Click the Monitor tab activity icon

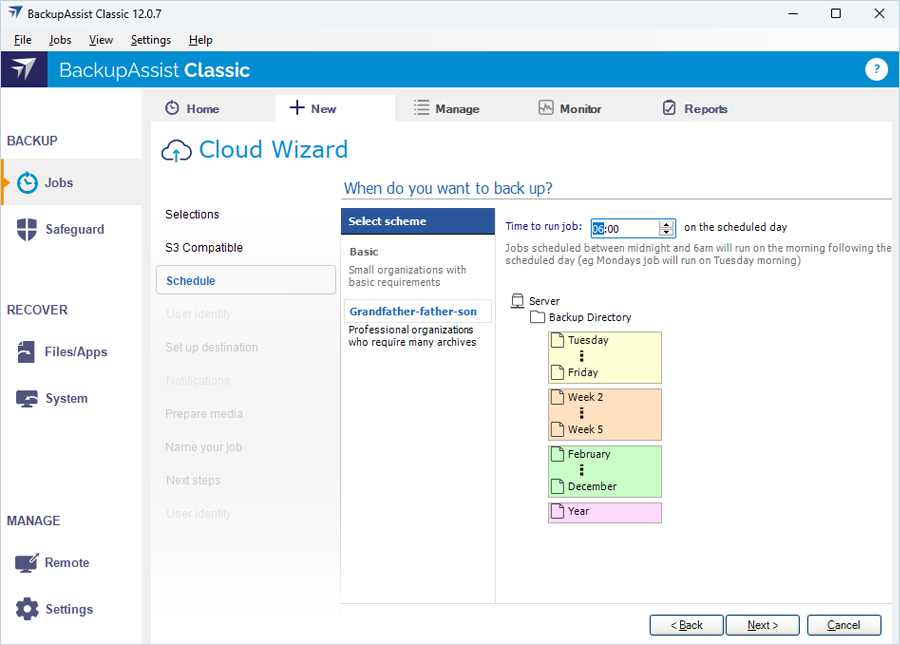[546, 107]
